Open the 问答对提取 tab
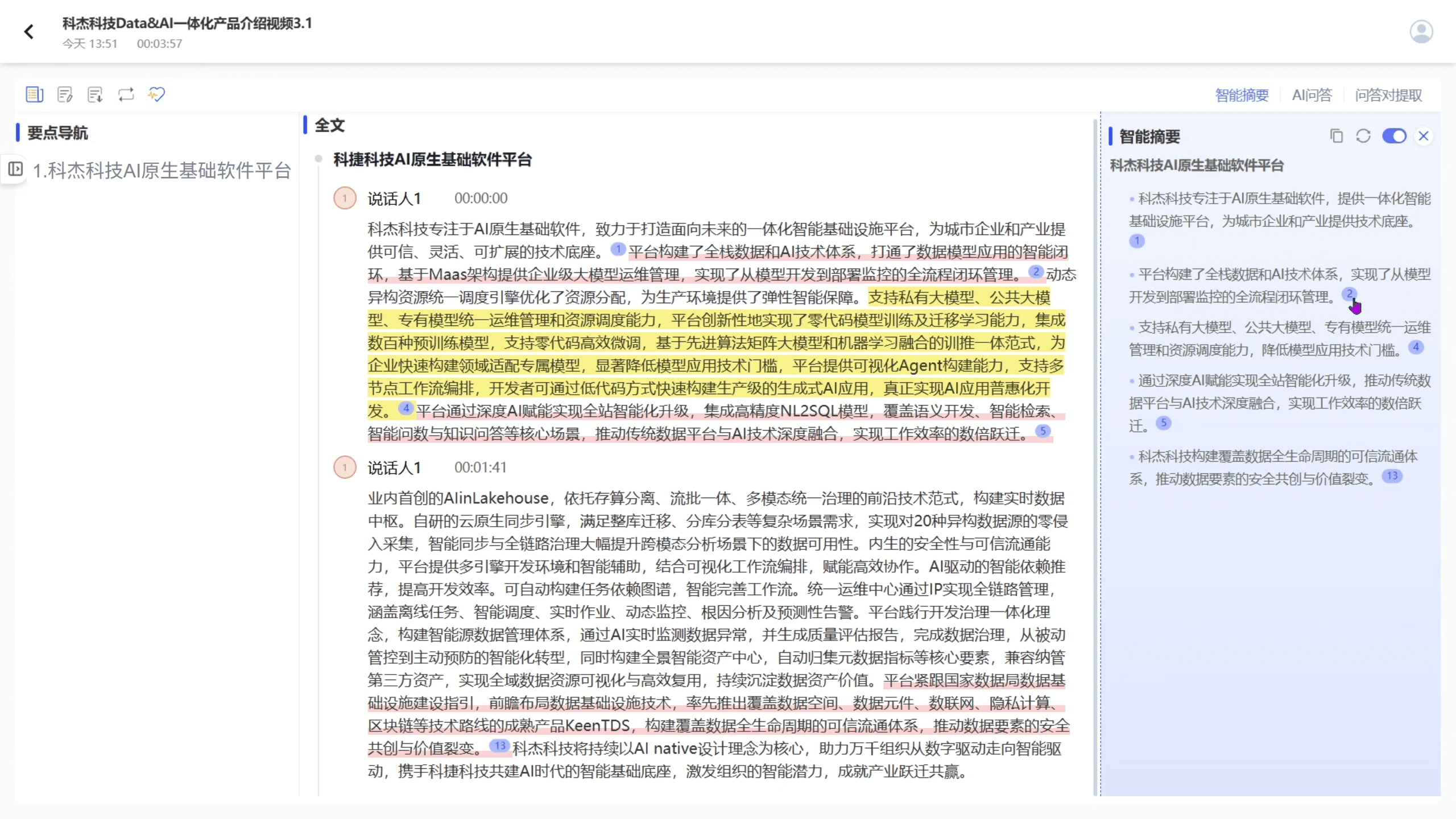 pyautogui.click(x=1388, y=95)
